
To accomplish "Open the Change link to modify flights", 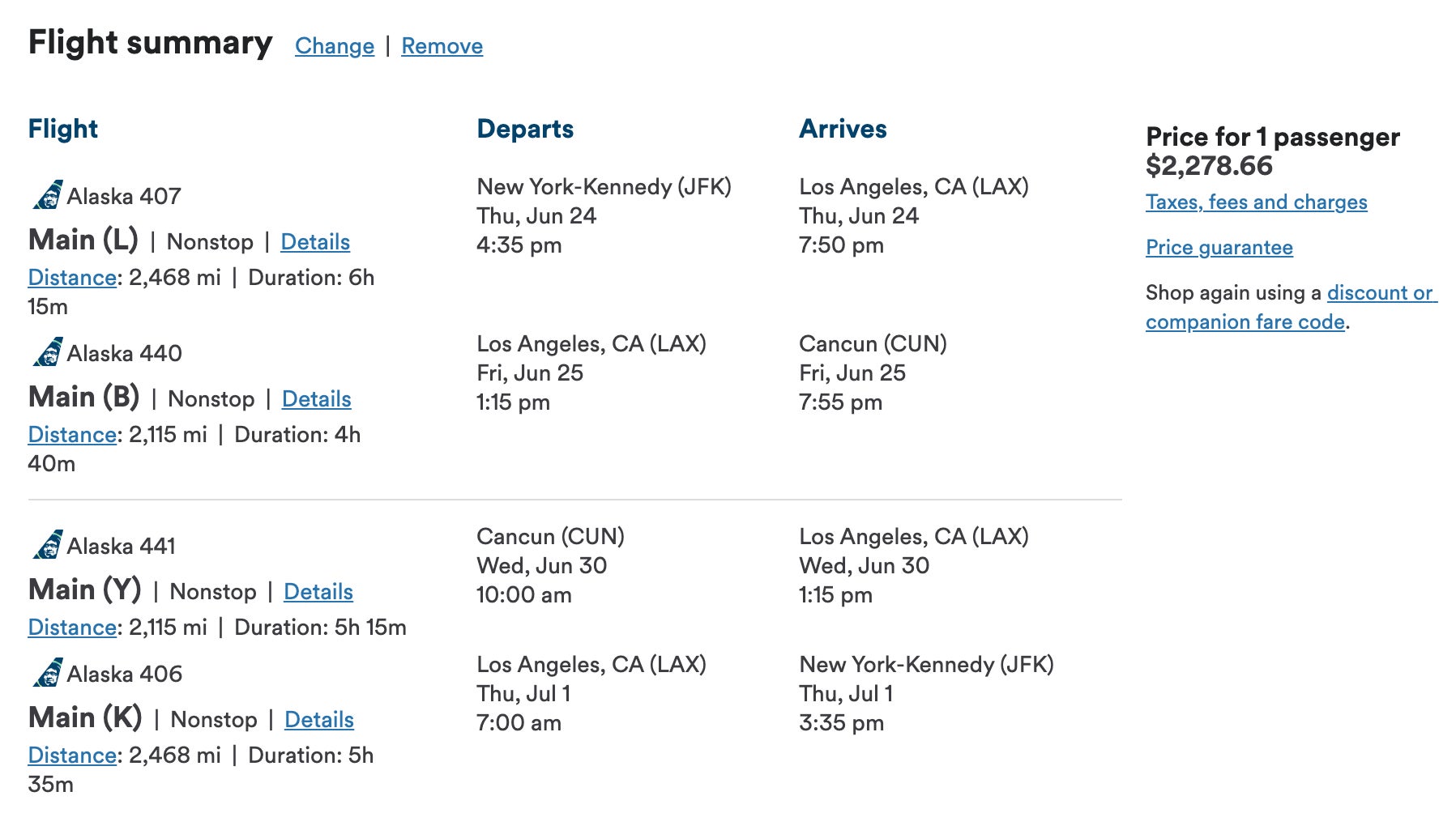I will coord(334,46).
